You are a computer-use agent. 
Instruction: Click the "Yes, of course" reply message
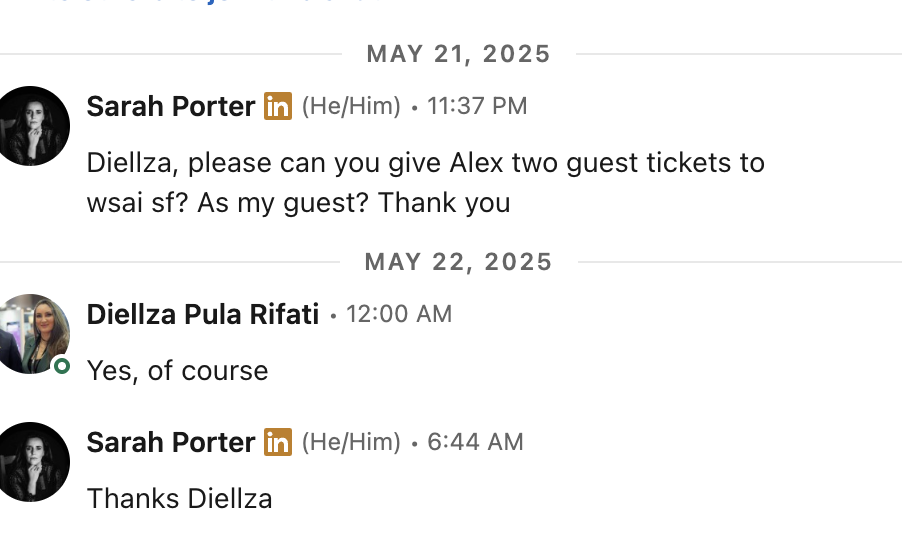(x=178, y=371)
